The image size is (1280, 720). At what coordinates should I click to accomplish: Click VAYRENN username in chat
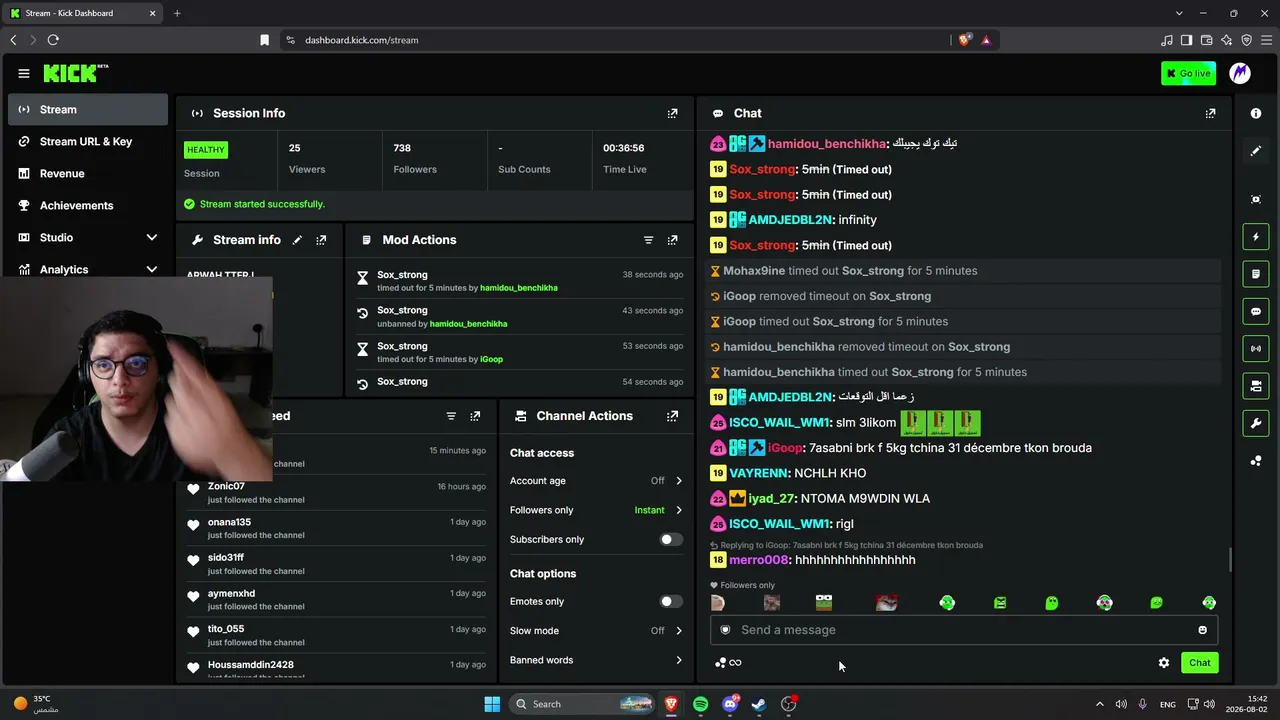pyautogui.click(x=758, y=473)
